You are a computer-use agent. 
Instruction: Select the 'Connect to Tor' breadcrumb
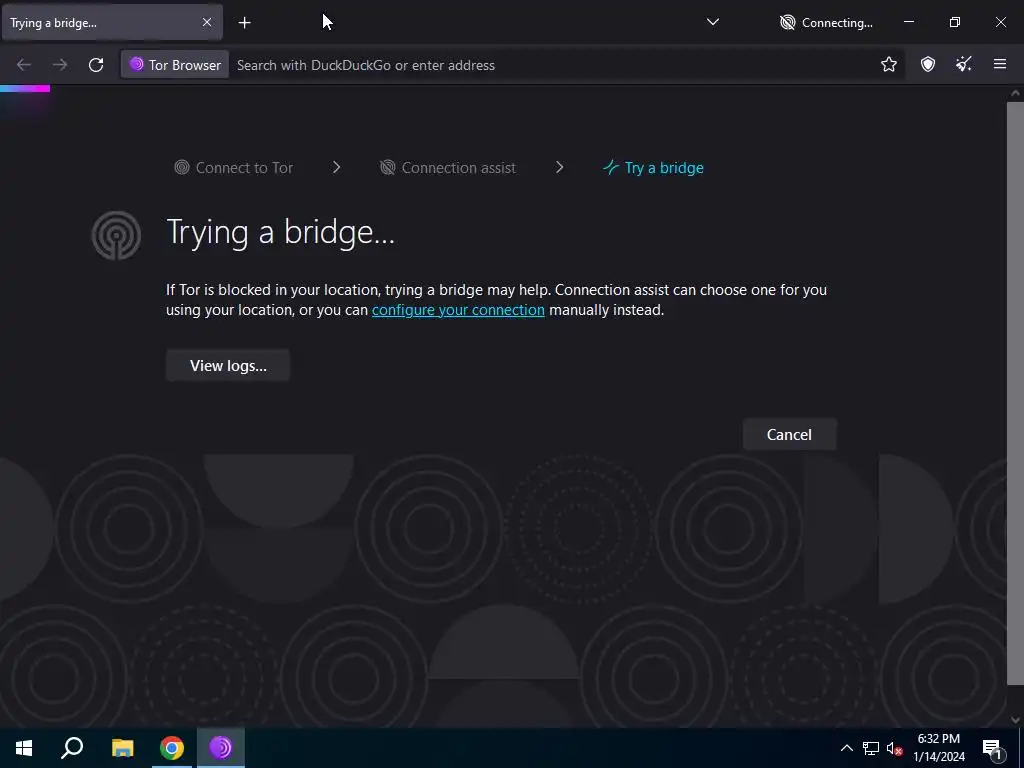point(234,168)
